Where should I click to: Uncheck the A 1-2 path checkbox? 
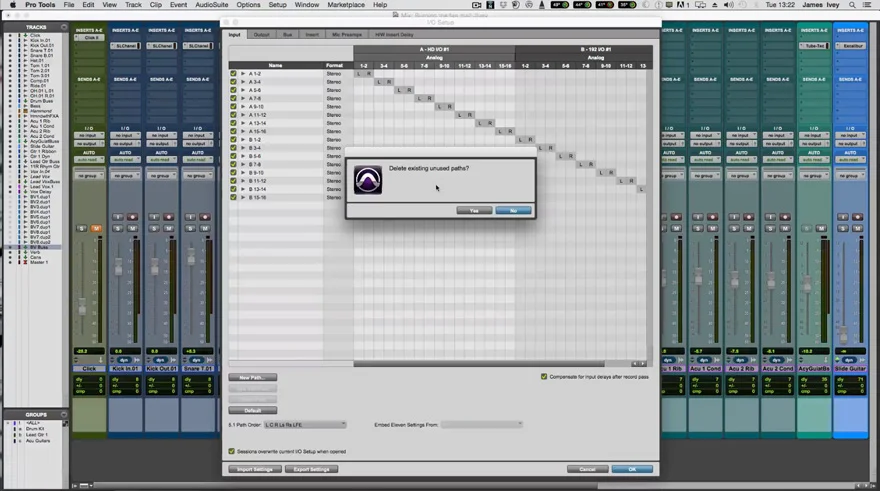[233, 74]
